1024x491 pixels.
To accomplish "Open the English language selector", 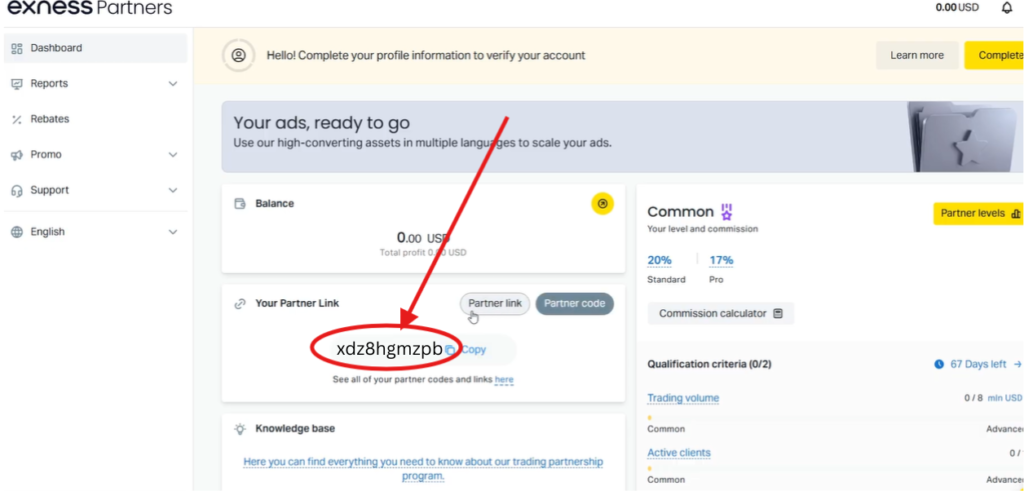I will (95, 232).
